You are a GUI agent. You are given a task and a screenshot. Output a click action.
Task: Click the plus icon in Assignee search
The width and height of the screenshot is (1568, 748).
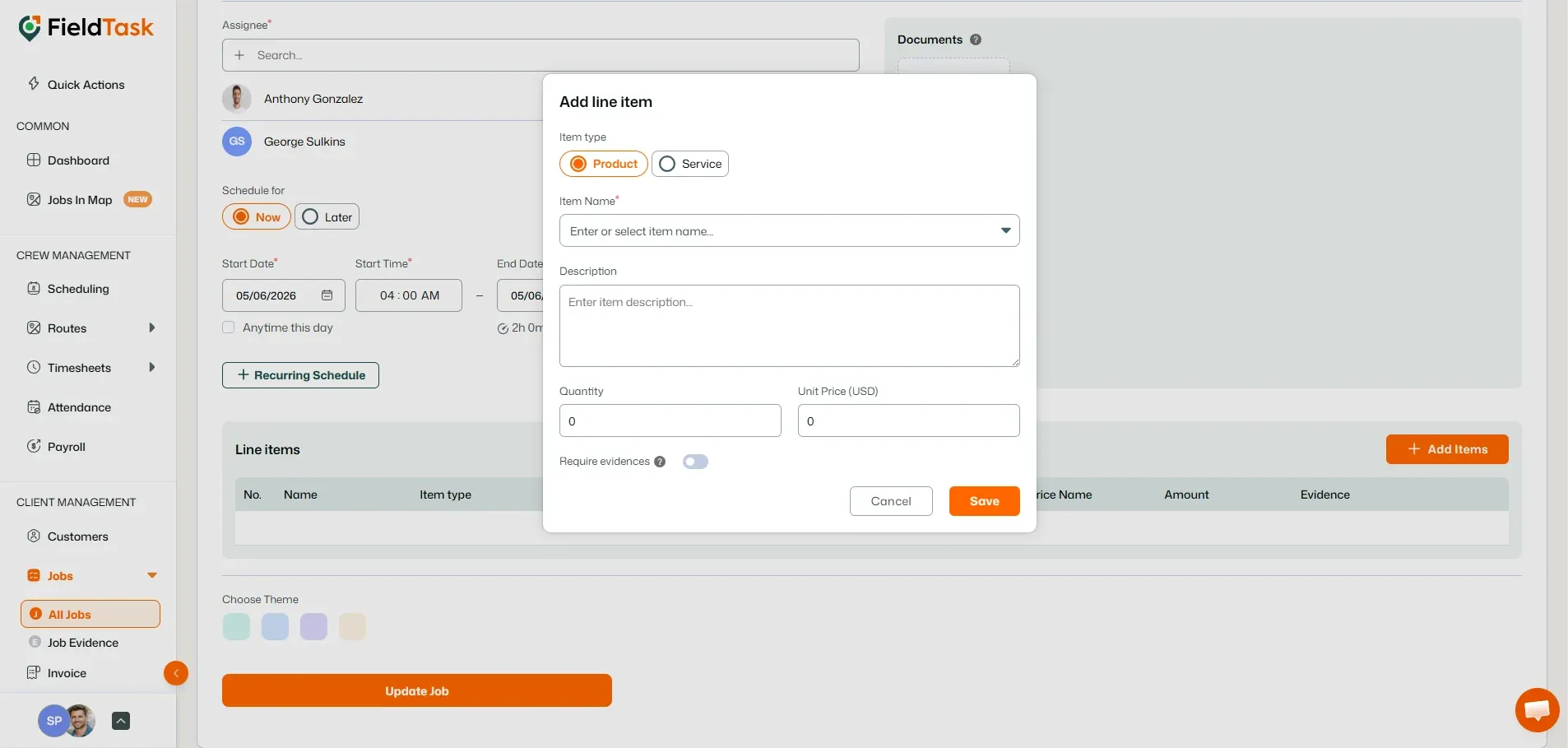pos(239,55)
